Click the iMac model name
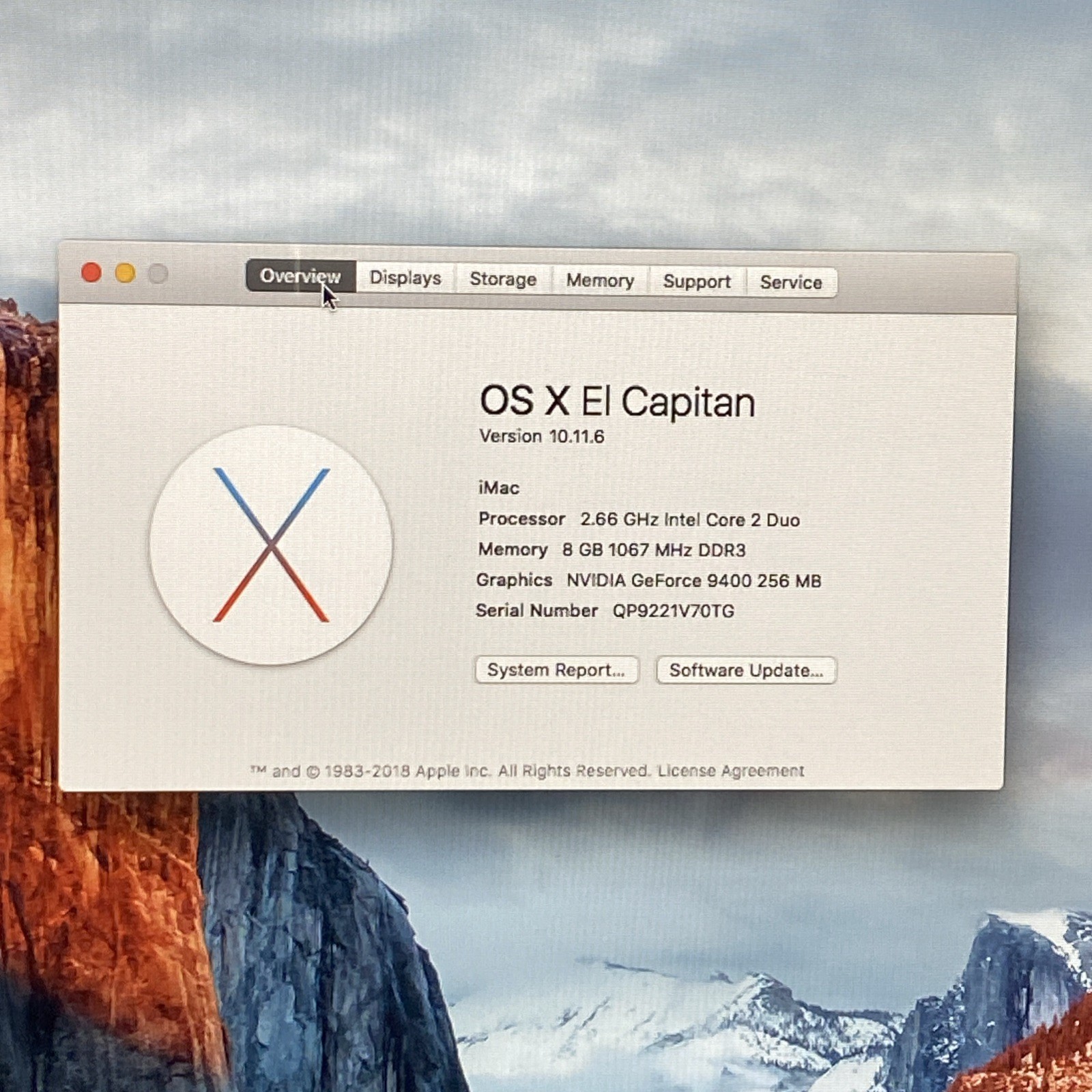 [x=499, y=488]
